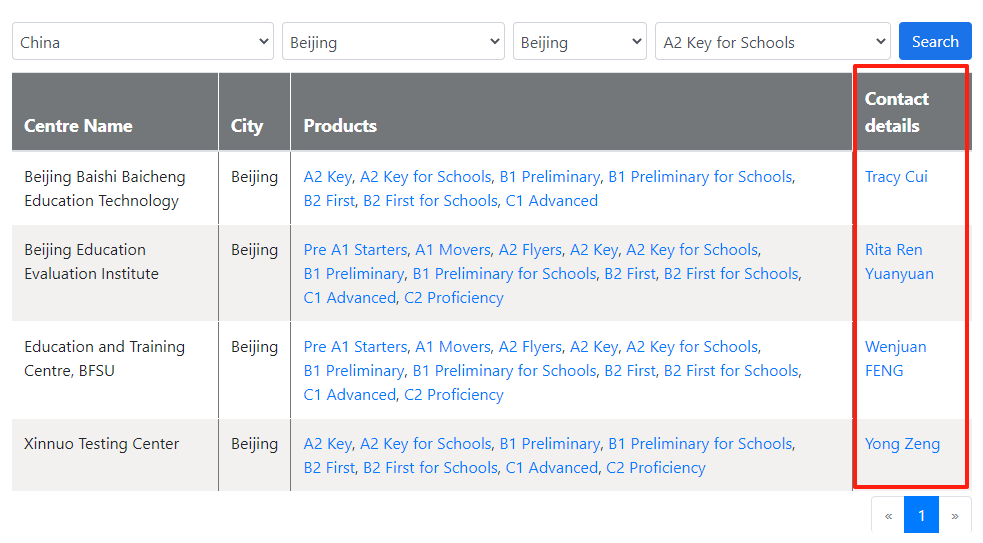
Task: Click C2 Proficiency in BFSU row
Action: [x=454, y=395]
